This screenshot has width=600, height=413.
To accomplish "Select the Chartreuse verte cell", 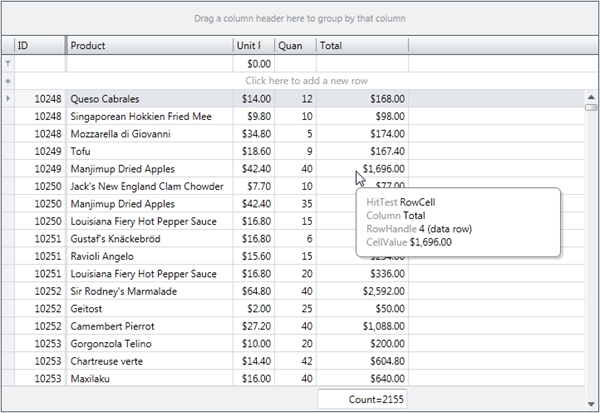I will click(x=150, y=361).
